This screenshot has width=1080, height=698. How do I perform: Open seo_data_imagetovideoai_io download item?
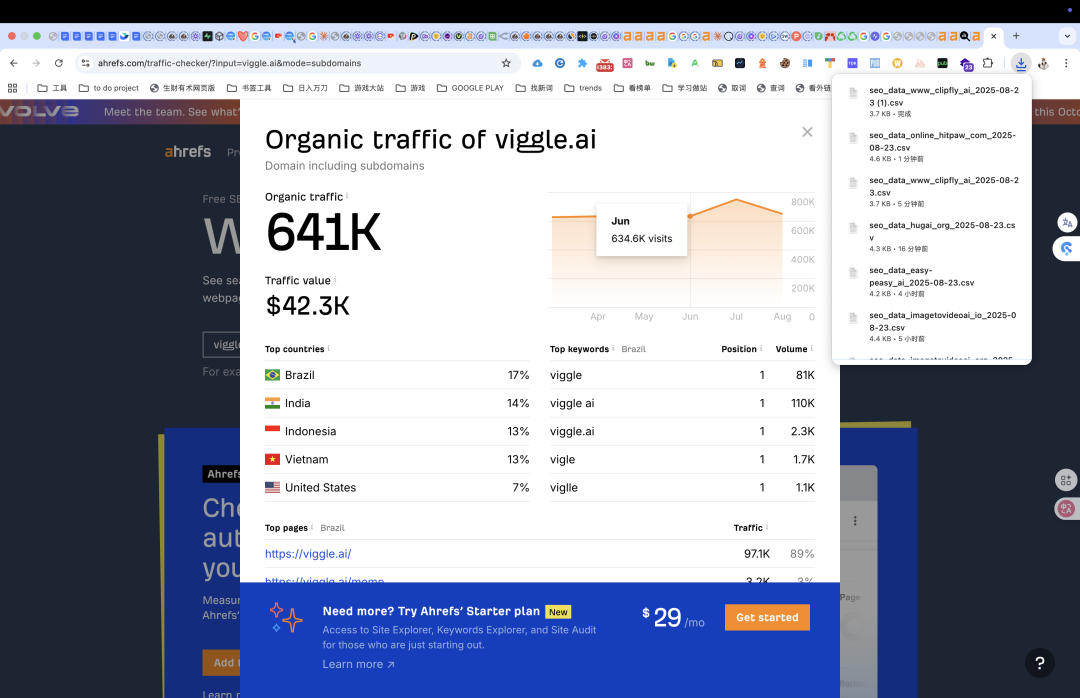pyautogui.click(x=932, y=327)
